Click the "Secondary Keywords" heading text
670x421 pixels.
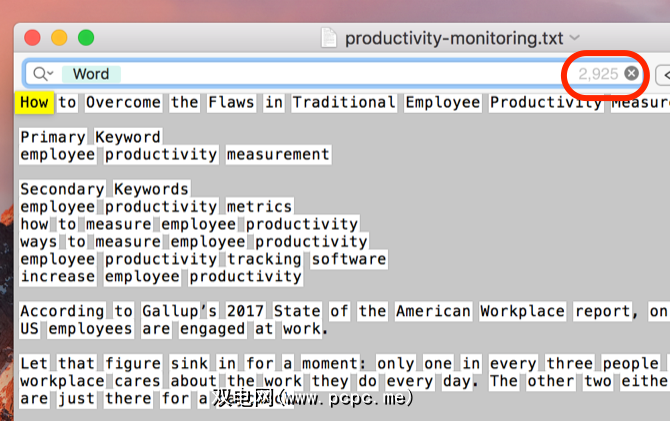[x=104, y=189]
